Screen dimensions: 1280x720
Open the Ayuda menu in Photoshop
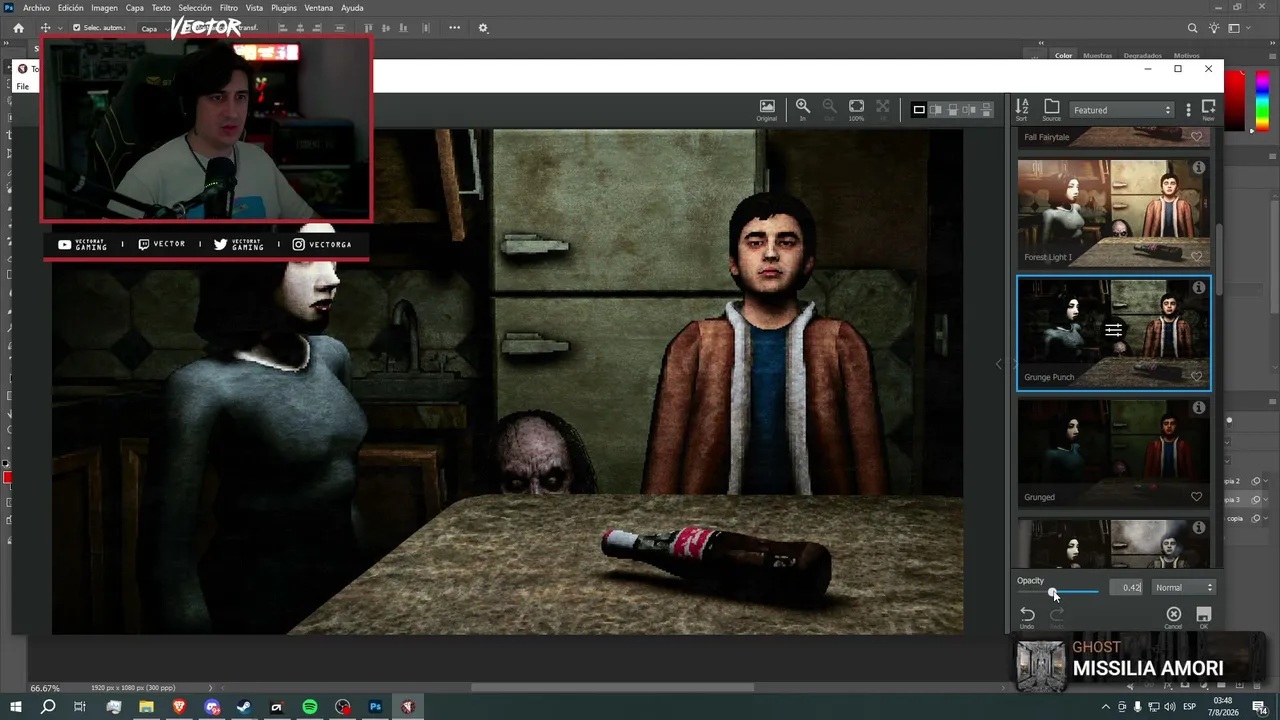352,8
